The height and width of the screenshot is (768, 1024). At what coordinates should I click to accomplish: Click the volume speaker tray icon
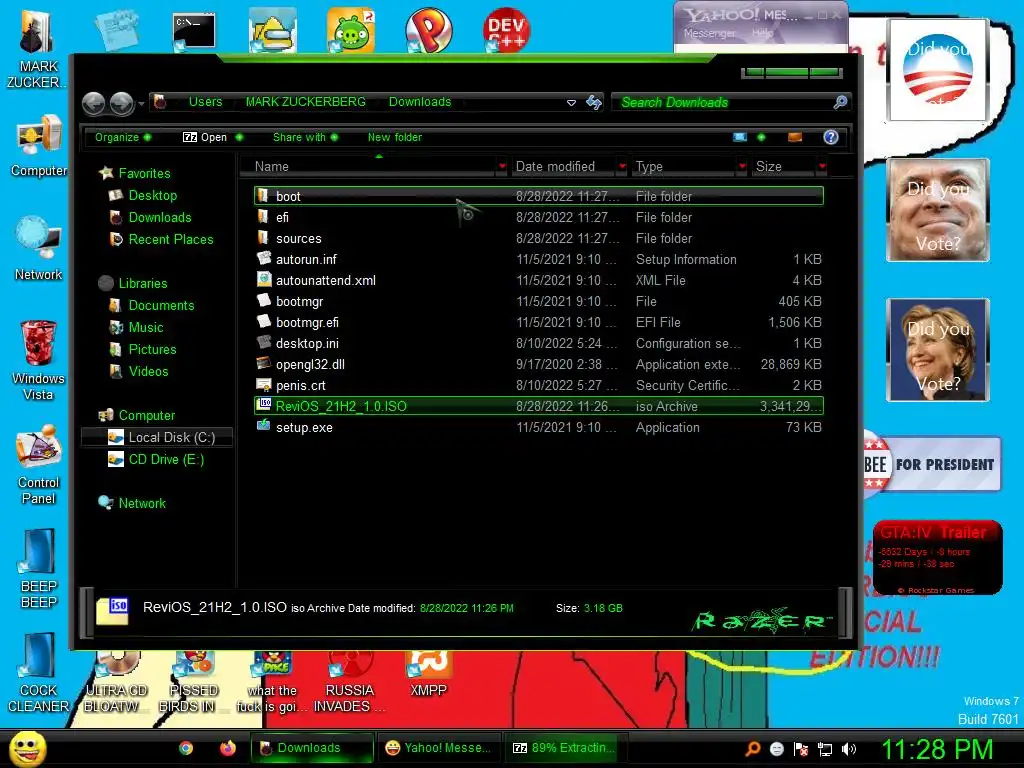pos(849,749)
